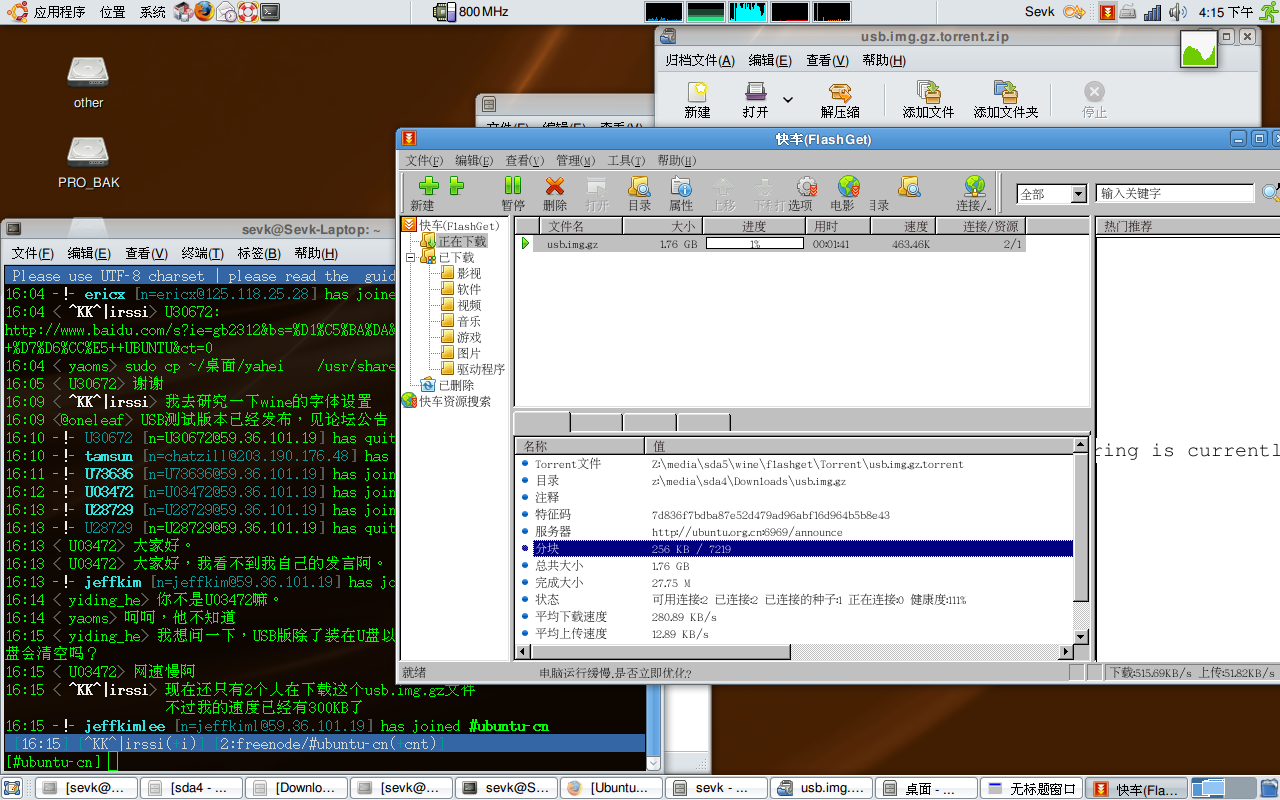Screen dimensions: 1280x800
Task: Click the 速度 speed column header
Action: point(904,227)
